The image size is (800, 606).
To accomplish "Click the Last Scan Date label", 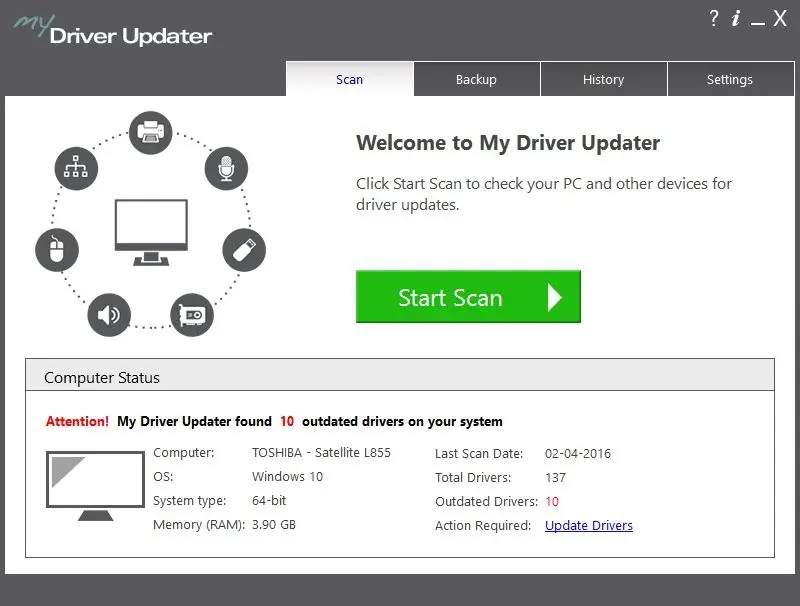I will pos(479,453).
